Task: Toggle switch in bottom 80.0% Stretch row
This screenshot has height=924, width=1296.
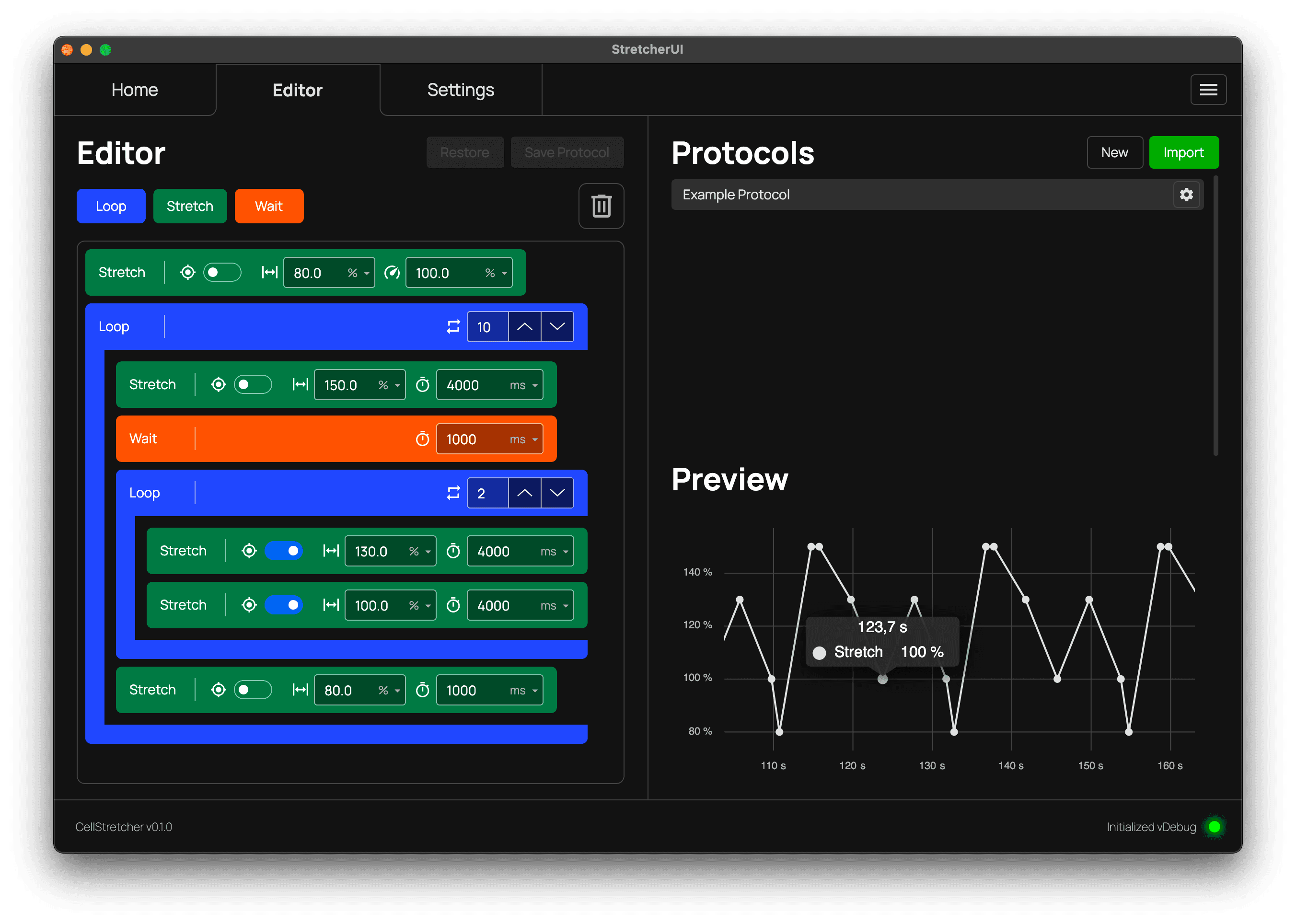Action: point(253,690)
